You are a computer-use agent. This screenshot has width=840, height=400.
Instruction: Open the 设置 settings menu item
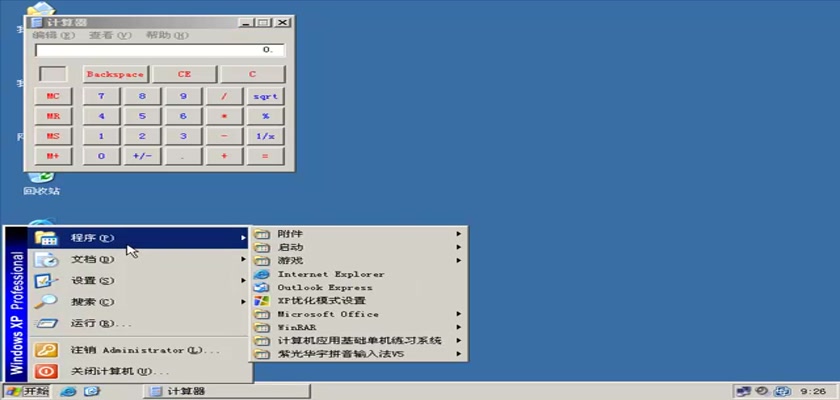(140, 281)
